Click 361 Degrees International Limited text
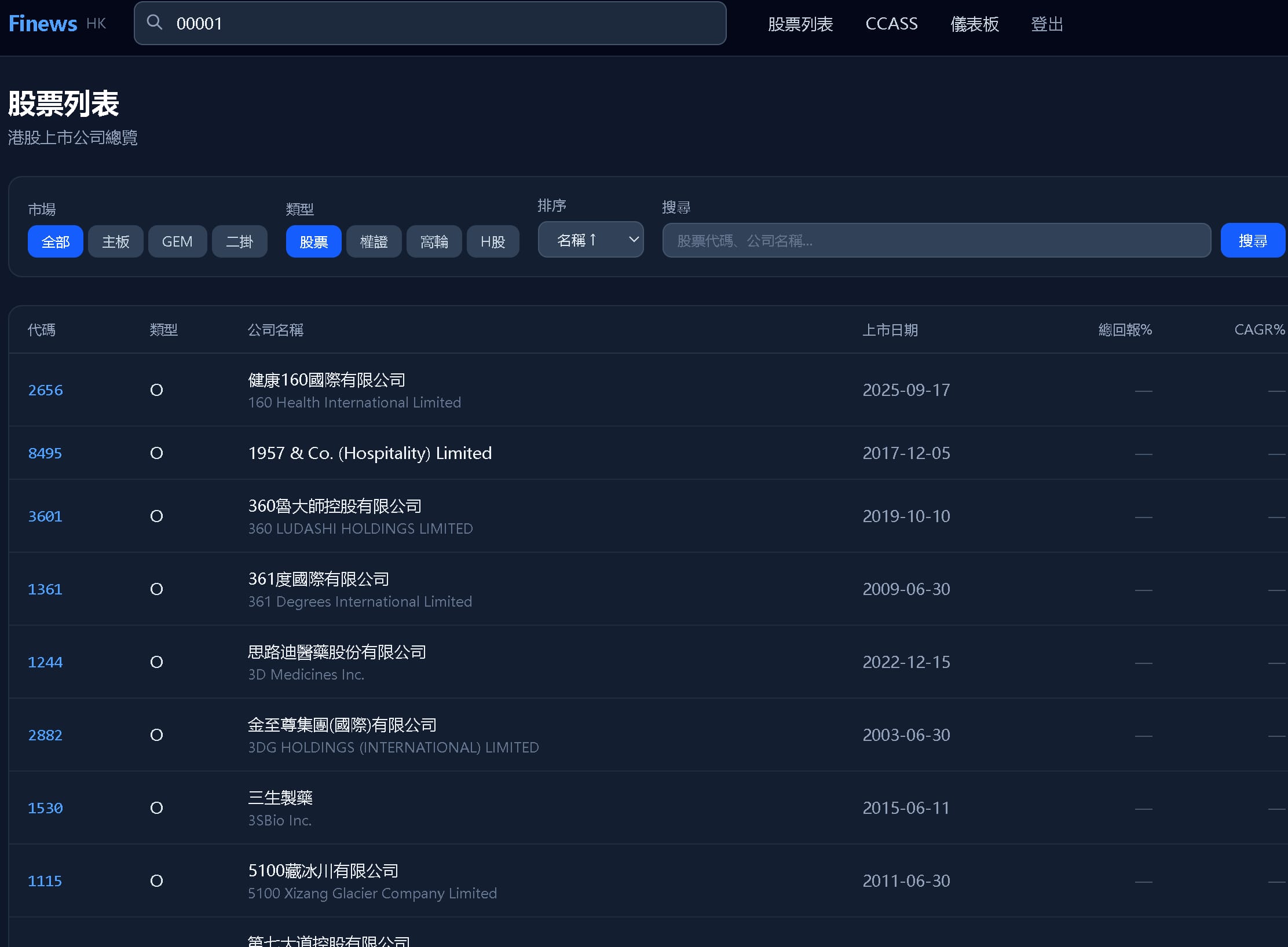Screen dimensions: 1288x947 [360, 601]
